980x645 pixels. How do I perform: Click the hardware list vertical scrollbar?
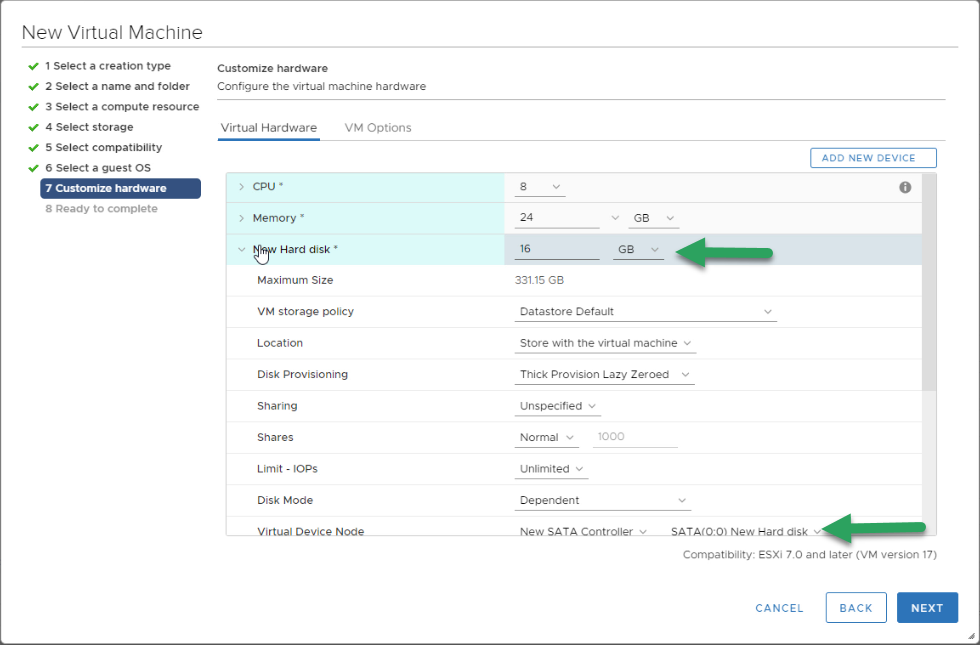pos(929,281)
